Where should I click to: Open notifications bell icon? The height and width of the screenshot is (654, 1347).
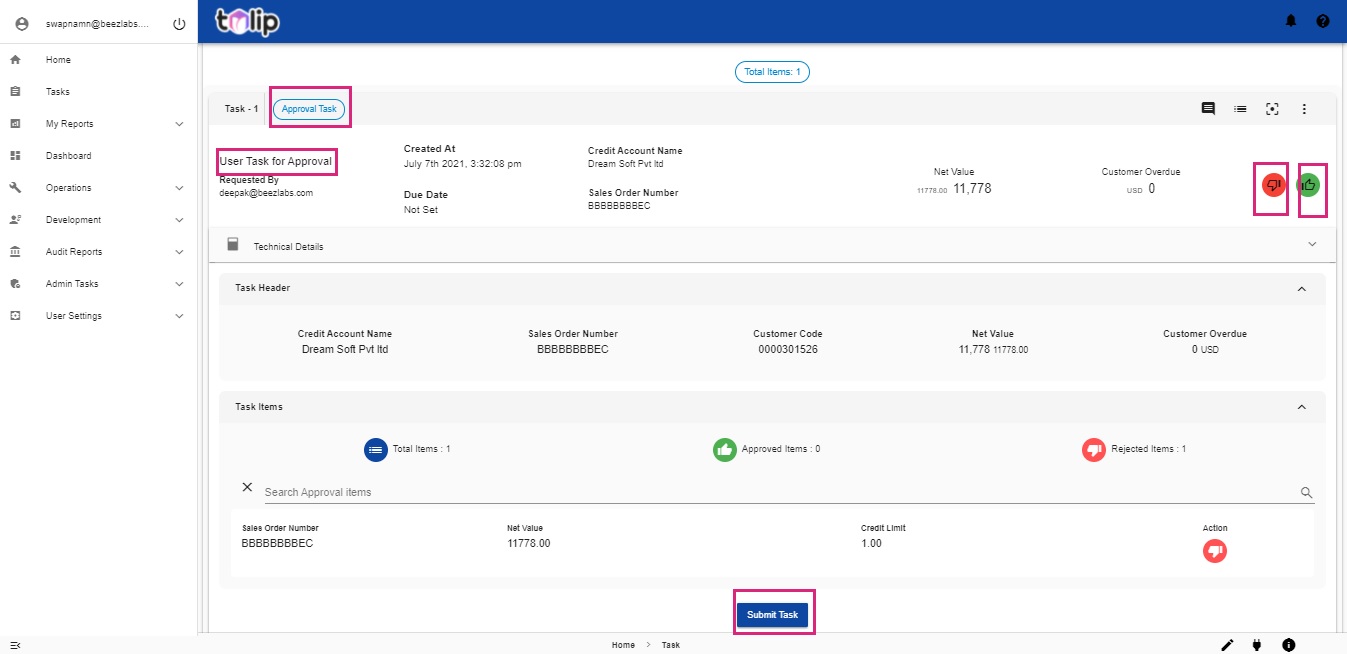click(1291, 21)
